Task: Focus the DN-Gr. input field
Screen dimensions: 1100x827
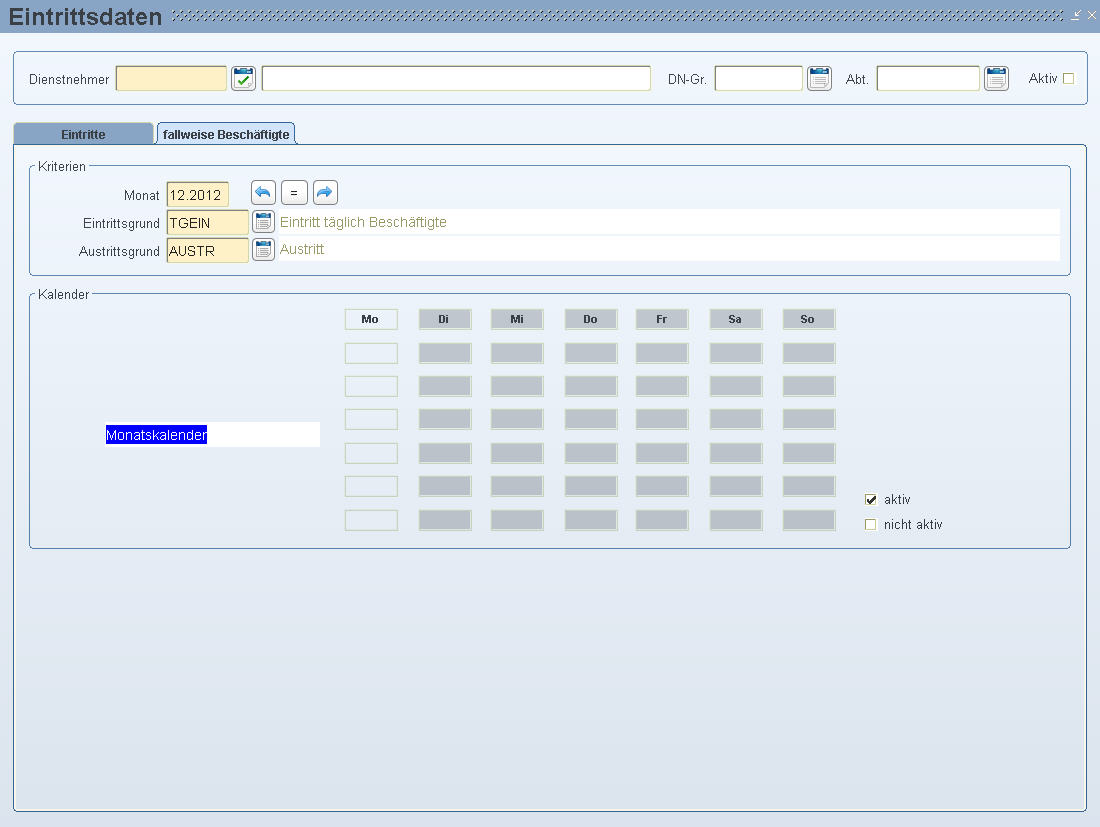Action: 758,79
